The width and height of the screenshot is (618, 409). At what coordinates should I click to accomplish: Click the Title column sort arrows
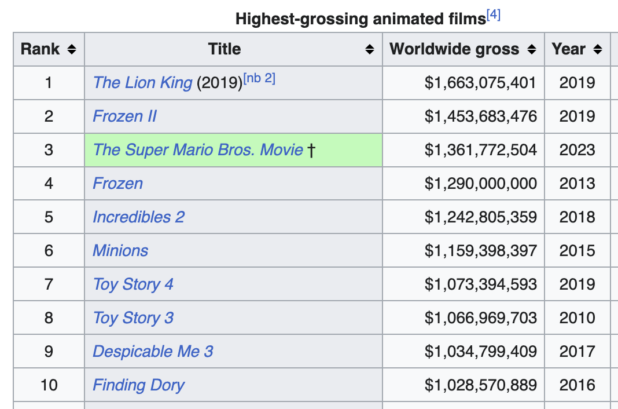click(x=370, y=49)
